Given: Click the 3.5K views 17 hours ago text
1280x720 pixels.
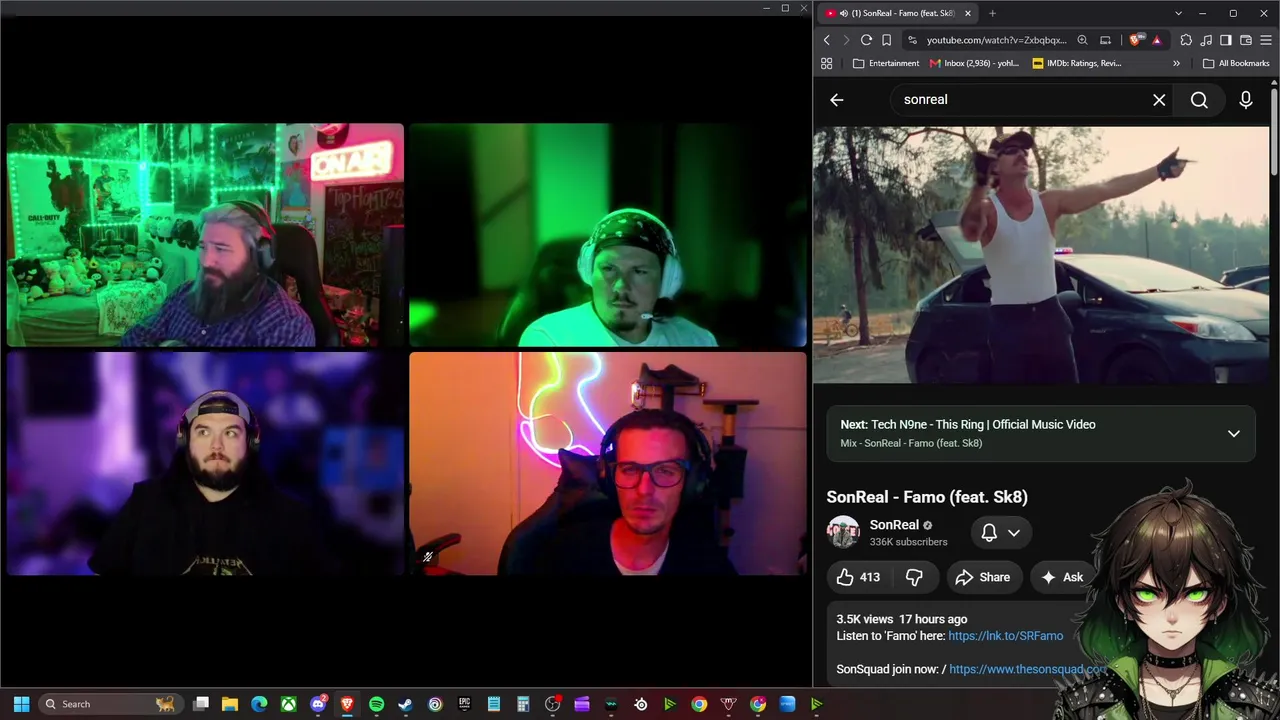Looking at the screenshot, I should 902,619.
